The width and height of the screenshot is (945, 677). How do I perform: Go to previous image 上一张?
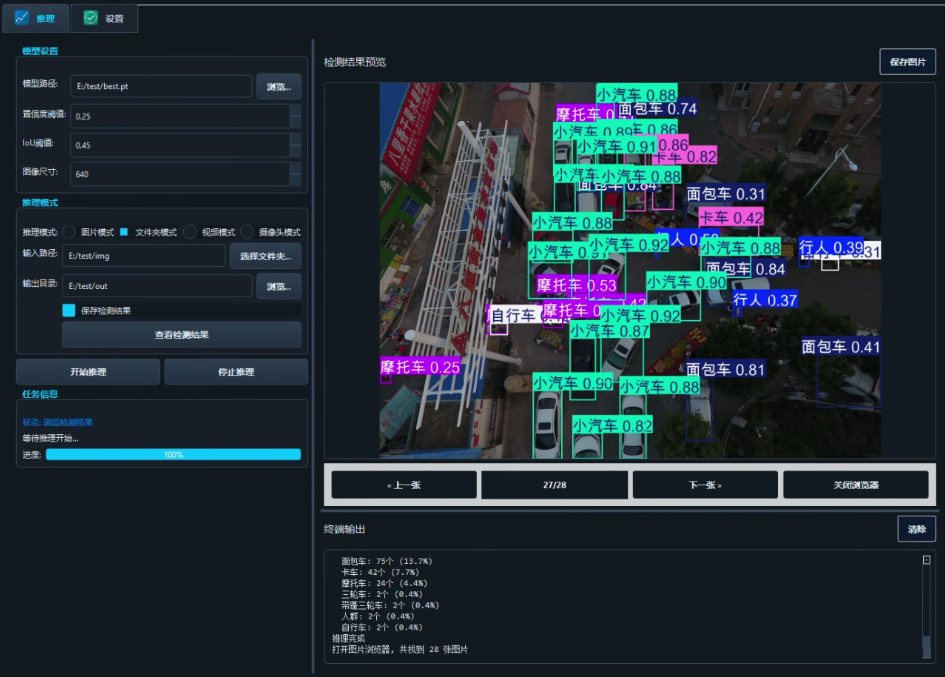[x=404, y=485]
